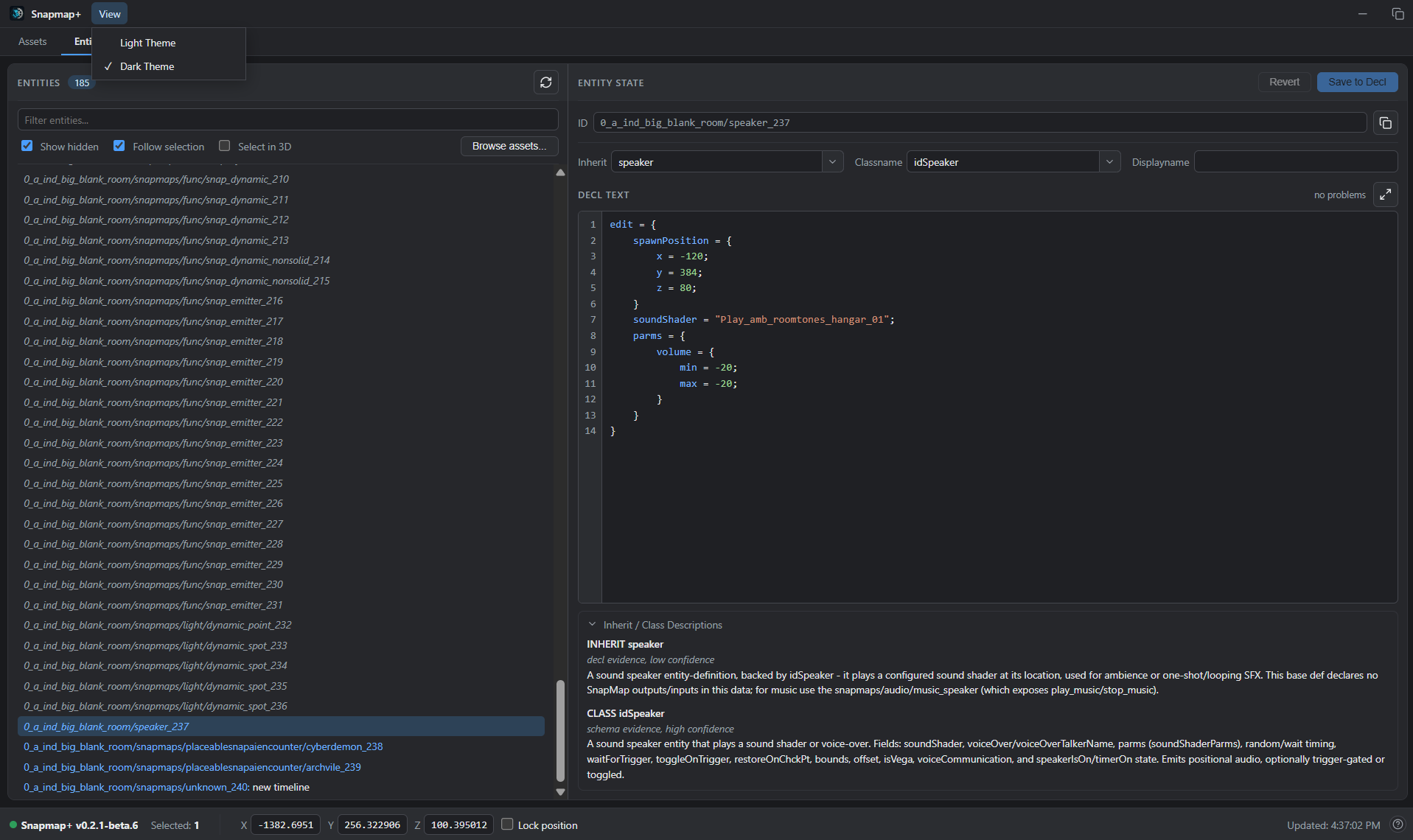Collapse the Inherit / Class Descriptions section
The width and height of the screenshot is (1413, 840).
pos(592,624)
